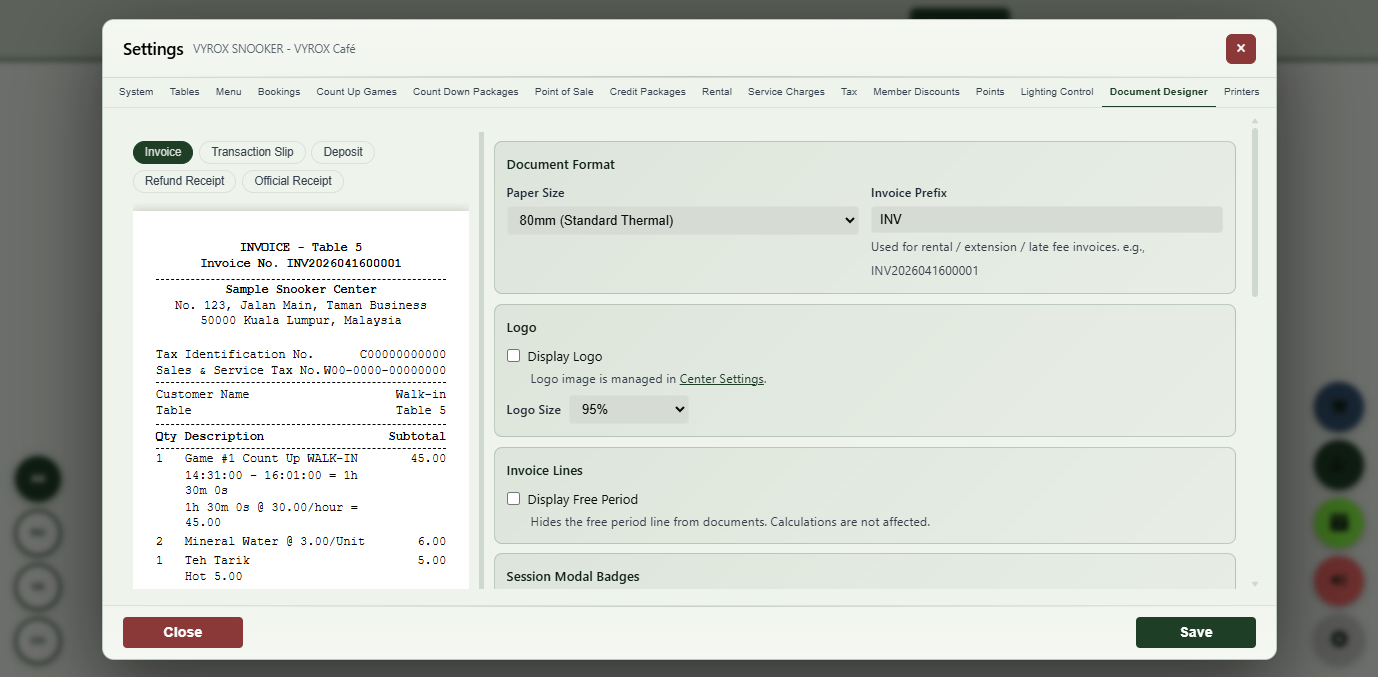
Task: Click the Document Designer tab
Action: coord(1159,92)
